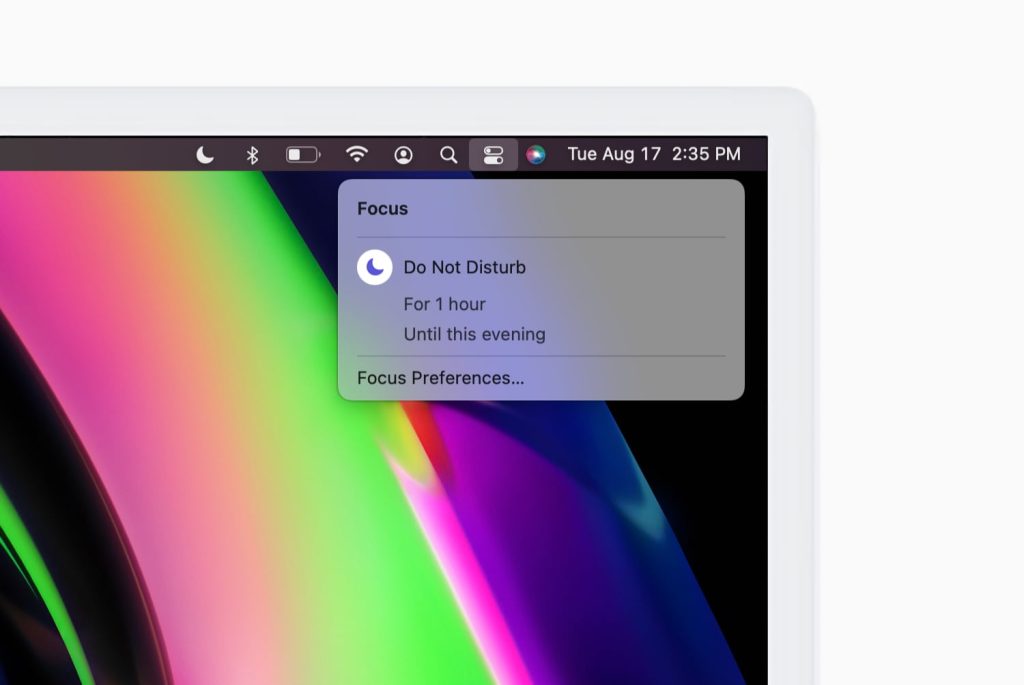Click the 2:35 PM clock time
Screen dimensions: 1024x685
pos(706,155)
